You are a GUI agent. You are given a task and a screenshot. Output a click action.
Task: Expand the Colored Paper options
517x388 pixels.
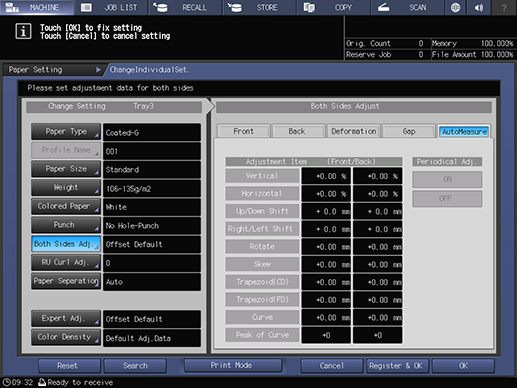[x=66, y=206]
